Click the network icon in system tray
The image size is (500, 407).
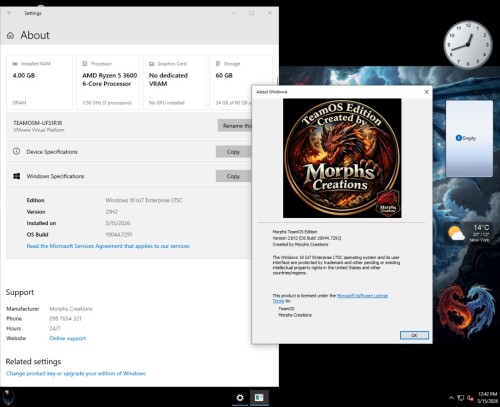461,398
